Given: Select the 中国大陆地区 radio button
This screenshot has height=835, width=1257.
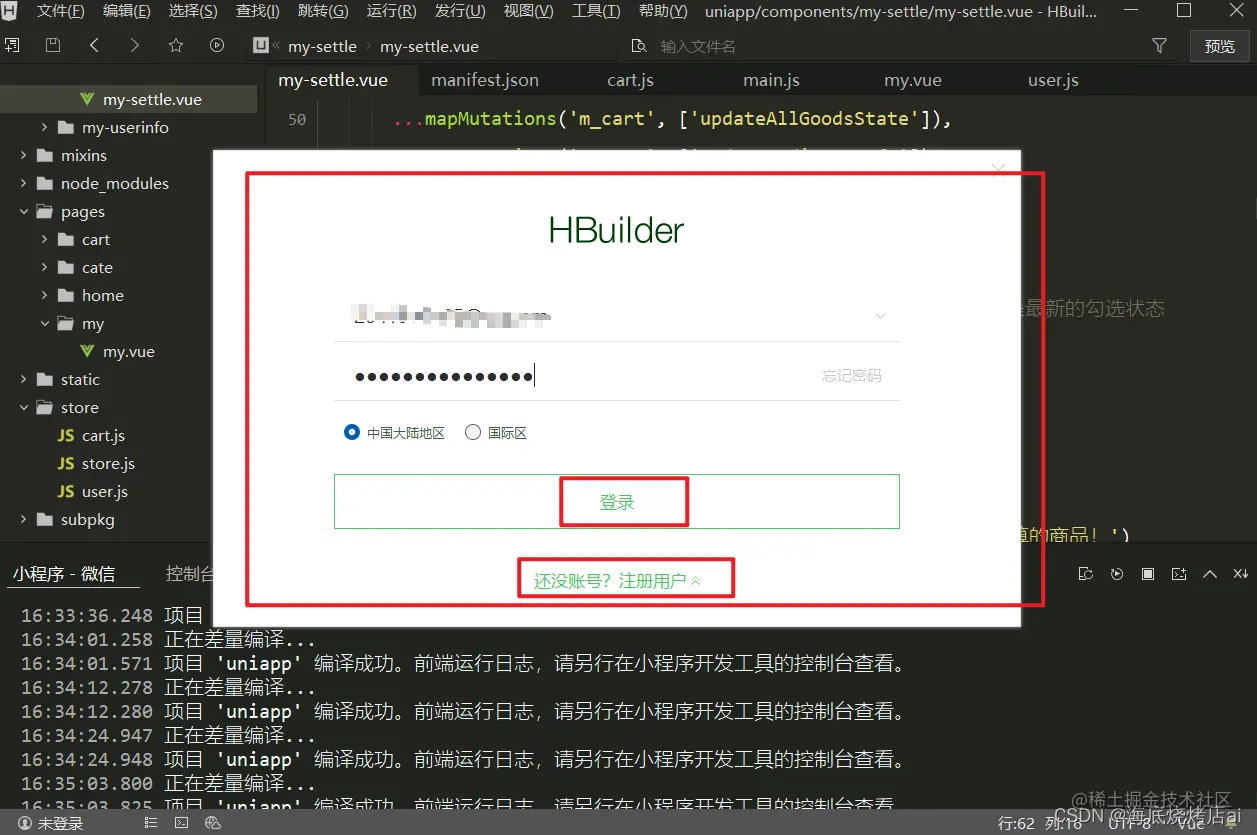Looking at the screenshot, I should click(x=352, y=432).
